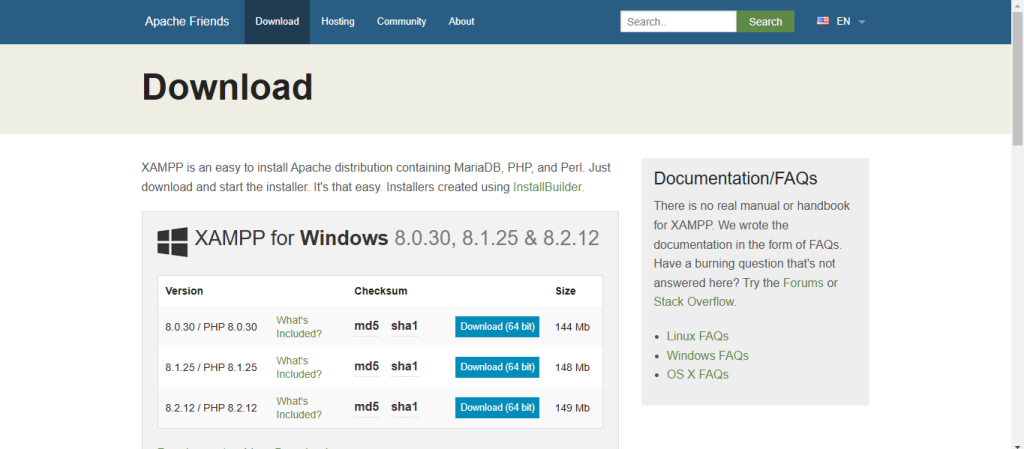Go to the About page
The width and height of the screenshot is (1024, 449).
(x=461, y=21)
